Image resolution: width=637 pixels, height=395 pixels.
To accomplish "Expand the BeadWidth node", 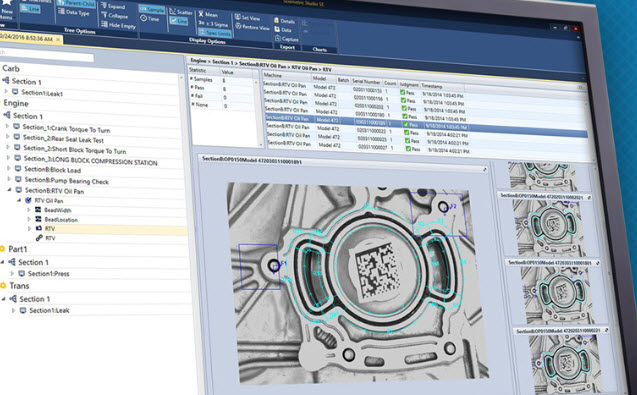I will click(28, 210).
